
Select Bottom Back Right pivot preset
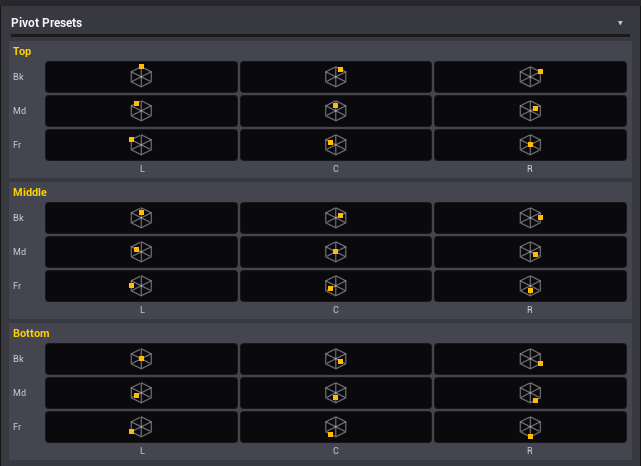coord(530,359)
